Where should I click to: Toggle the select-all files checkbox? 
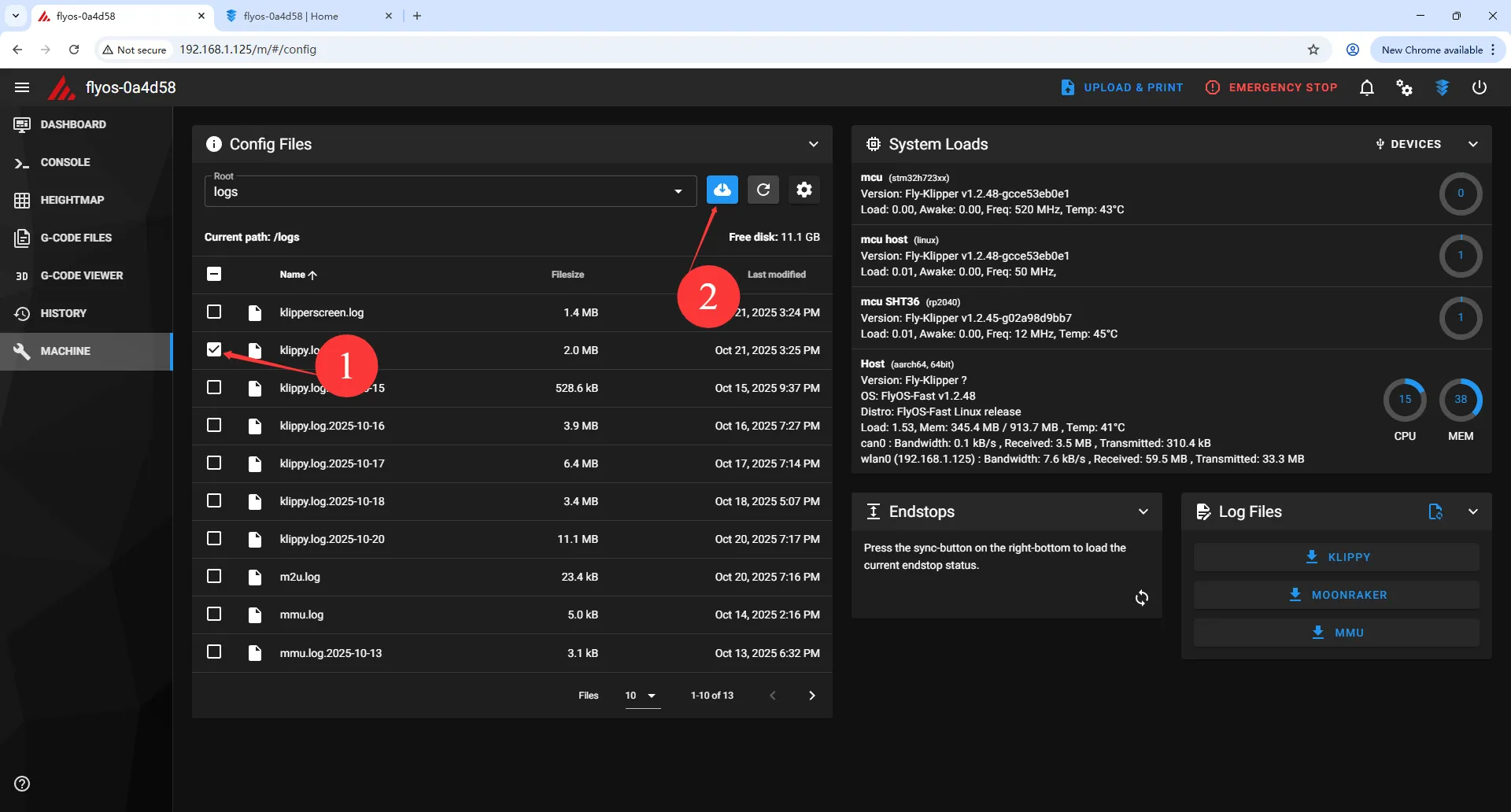tap(214, 274)
